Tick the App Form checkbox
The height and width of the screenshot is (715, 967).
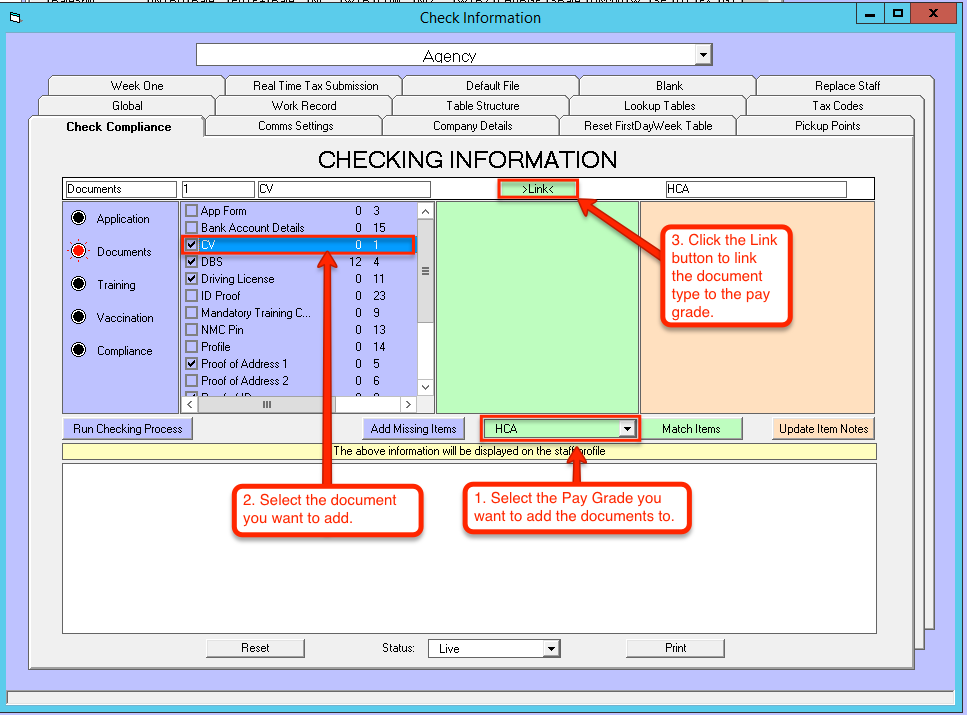coord(192,211)
